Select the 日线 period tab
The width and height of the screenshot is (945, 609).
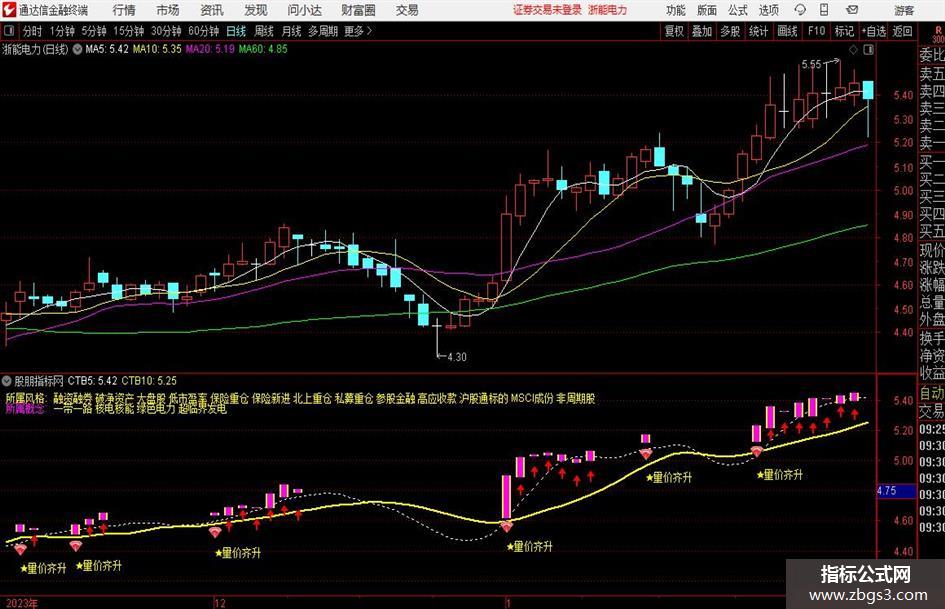(x=236, y=31)
